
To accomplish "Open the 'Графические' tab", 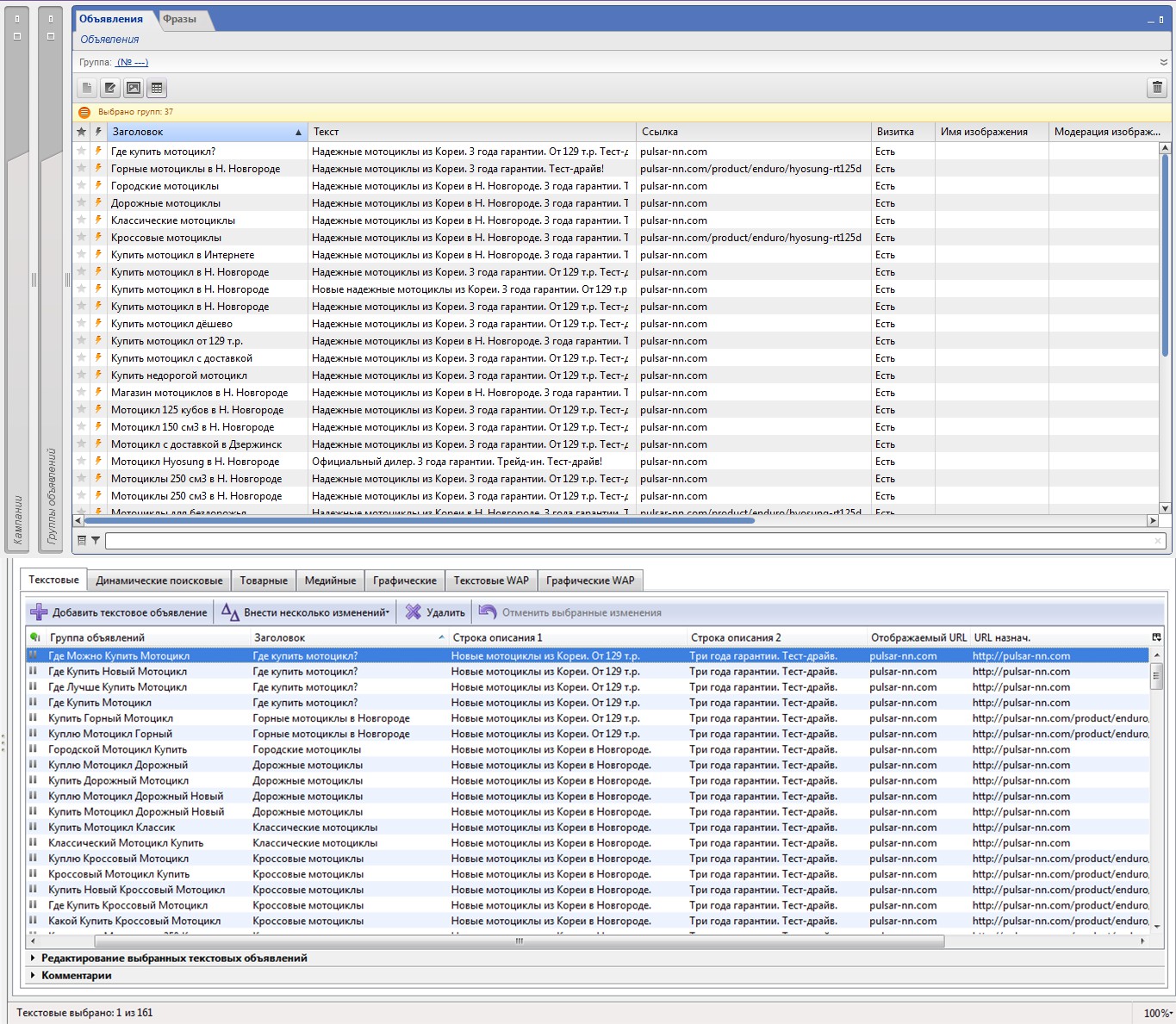I will tap(405, 580).
